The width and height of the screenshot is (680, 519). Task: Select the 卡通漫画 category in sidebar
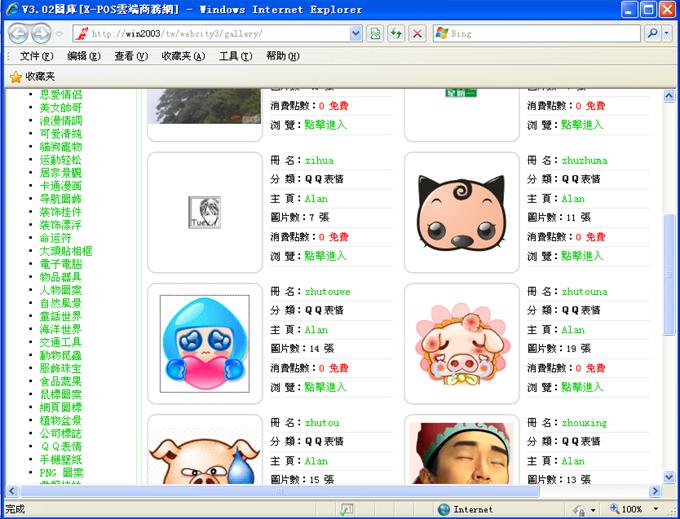pos(60,185)
